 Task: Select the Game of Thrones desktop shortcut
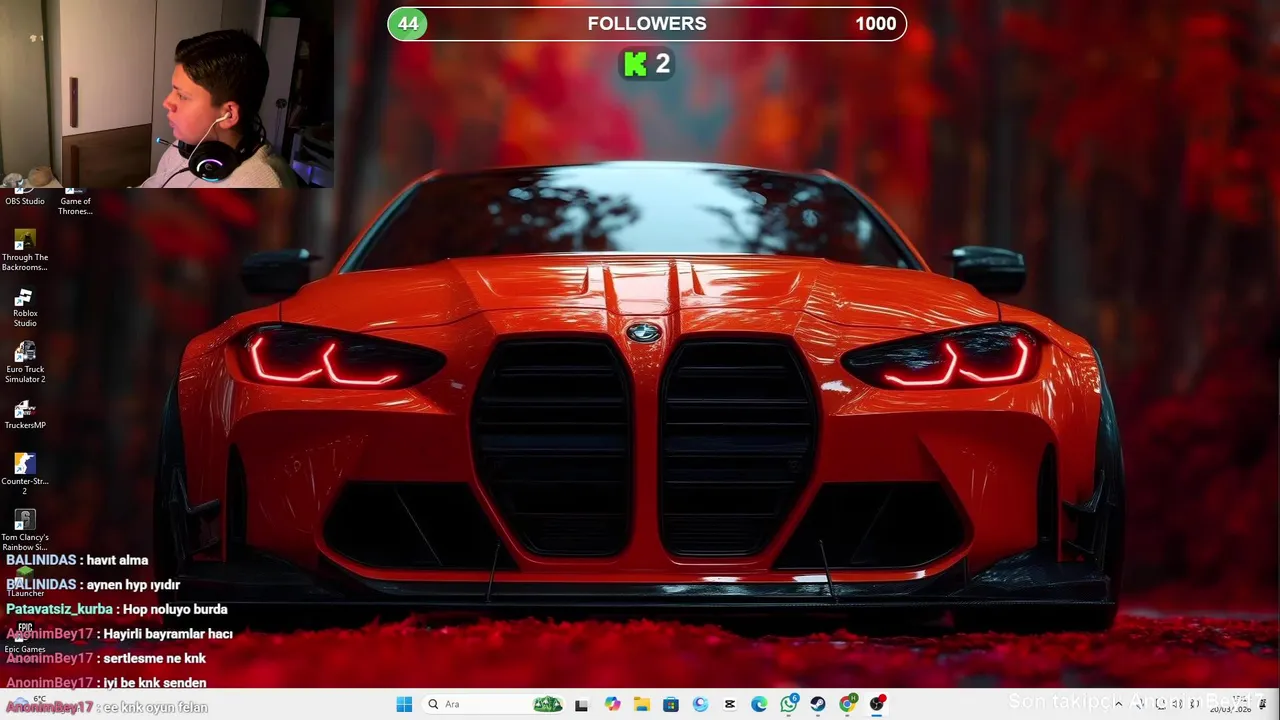point(75,201)
